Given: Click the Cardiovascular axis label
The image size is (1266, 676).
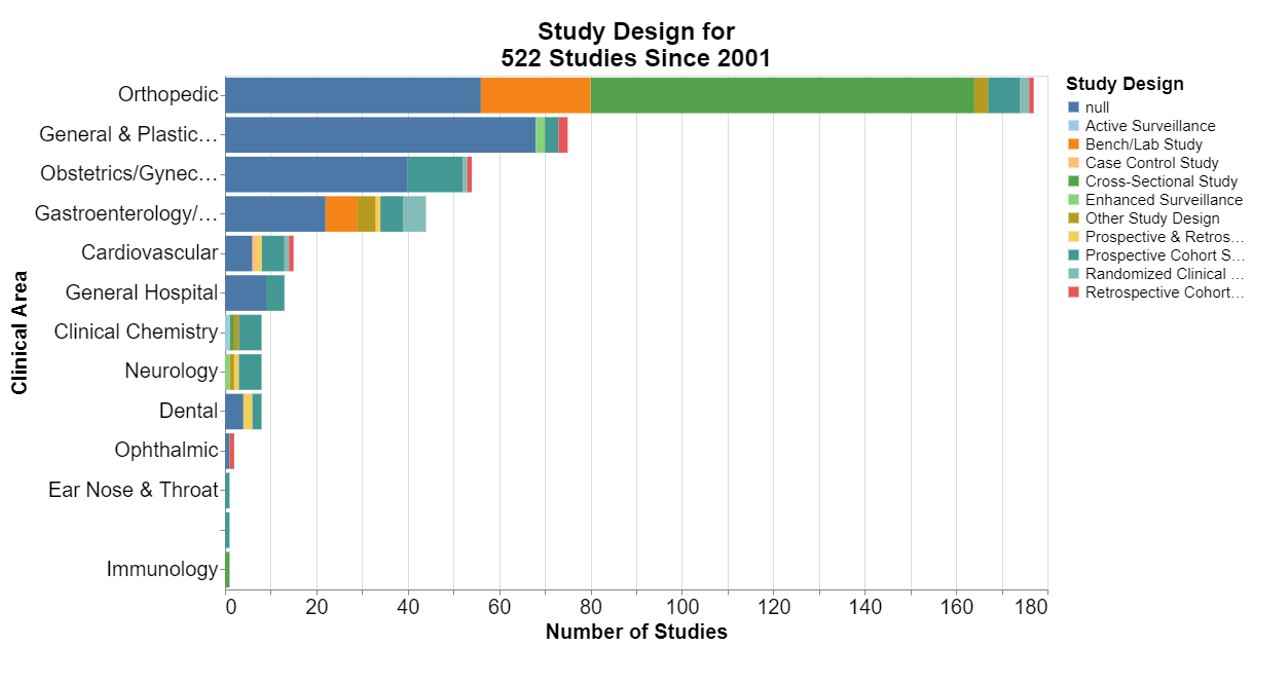Looking at the screenshot, I should tap(149, 253).
